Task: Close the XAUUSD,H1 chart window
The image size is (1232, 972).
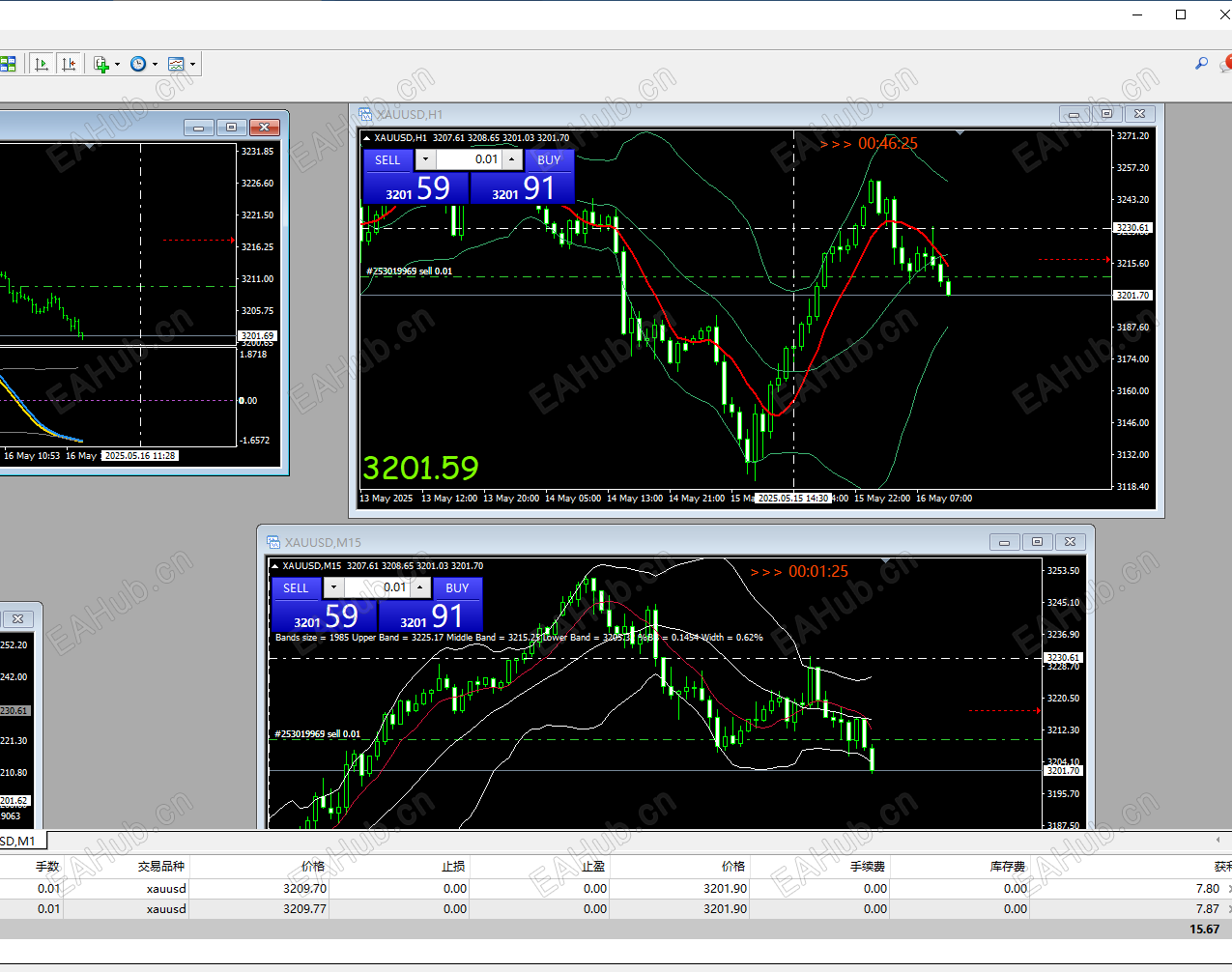Action: tap(1140, 114)
